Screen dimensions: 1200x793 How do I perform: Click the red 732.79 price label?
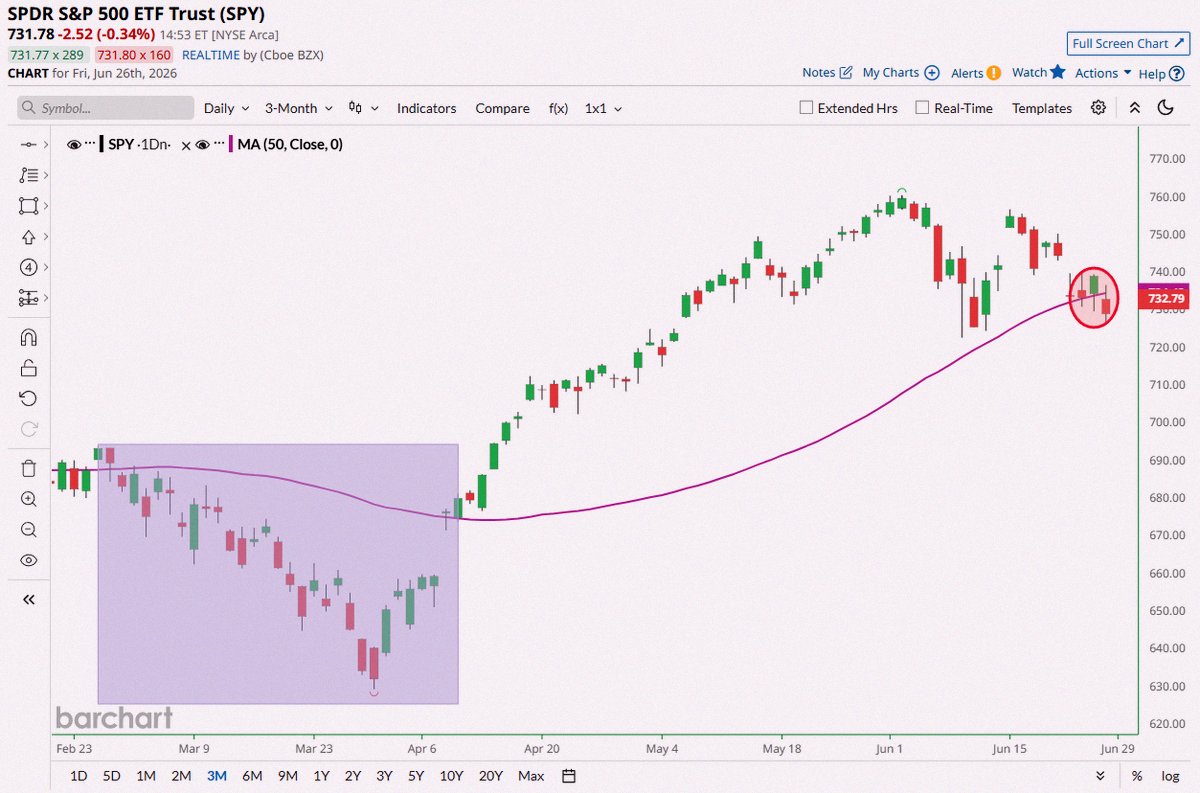[1166, 299]
